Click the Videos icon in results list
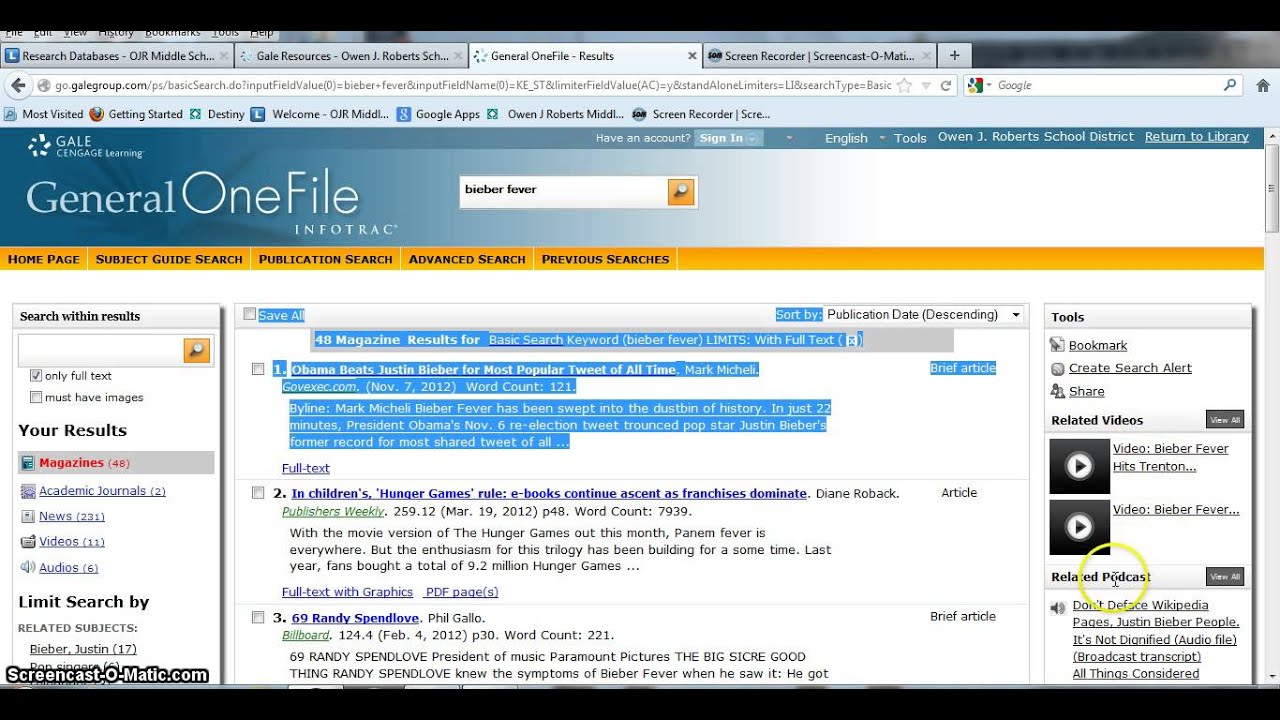This screenshot has height=720, width=1280. pos(28,542)
